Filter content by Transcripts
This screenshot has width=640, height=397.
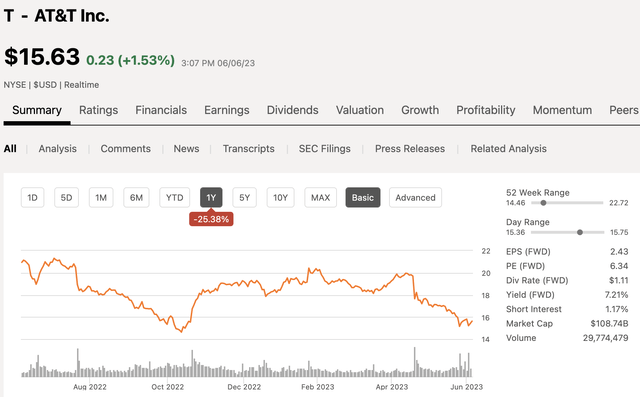click(249, 149)
